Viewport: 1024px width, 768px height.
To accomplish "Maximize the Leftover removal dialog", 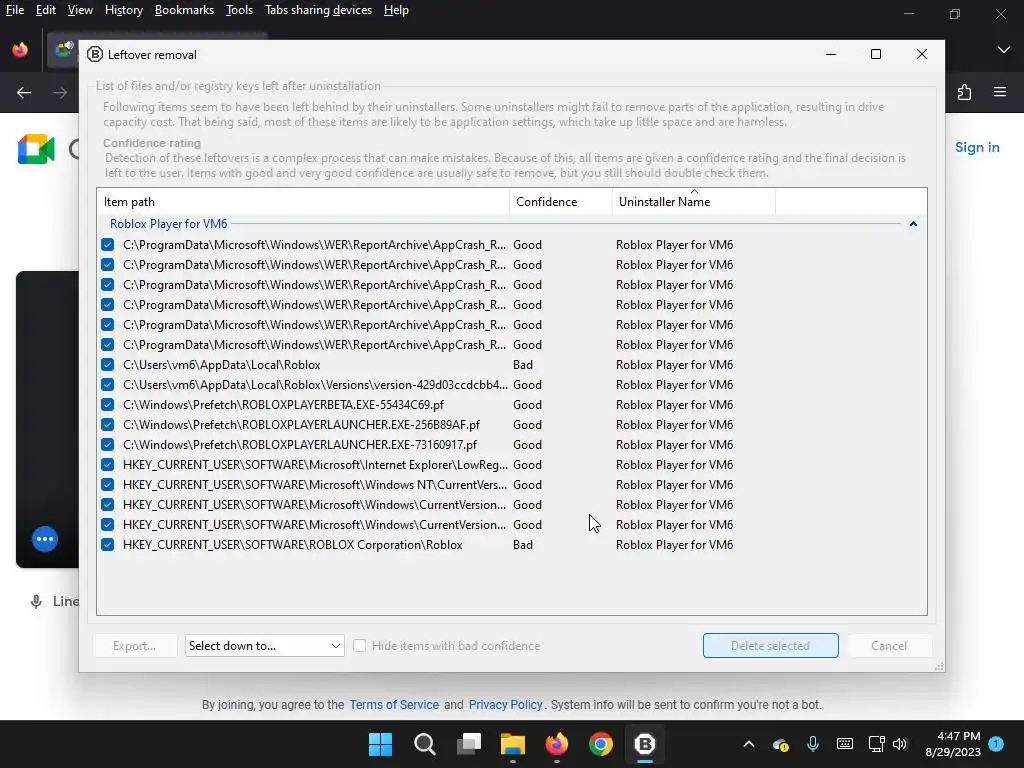I will point(876,54).
